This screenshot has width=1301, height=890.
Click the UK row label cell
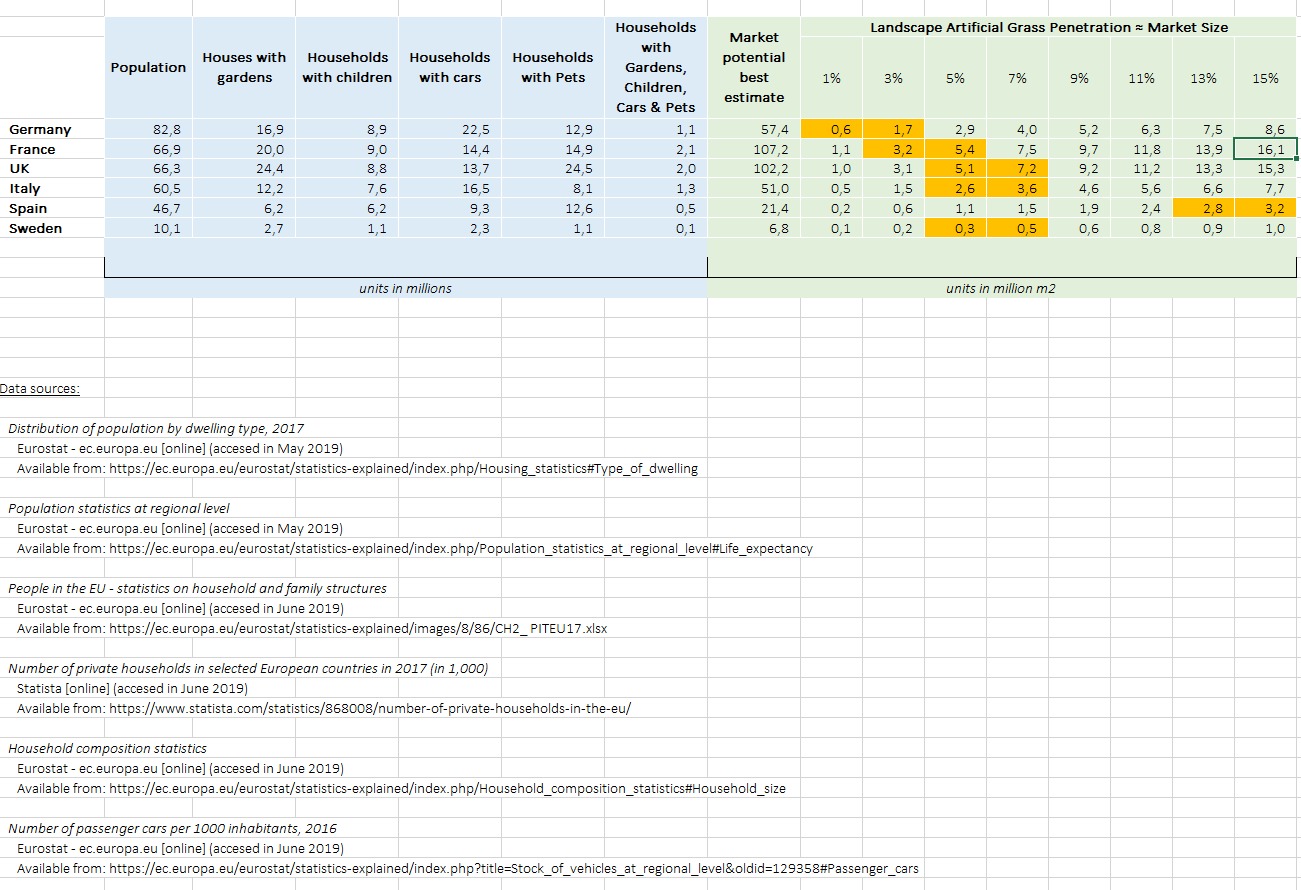point(52,169)
